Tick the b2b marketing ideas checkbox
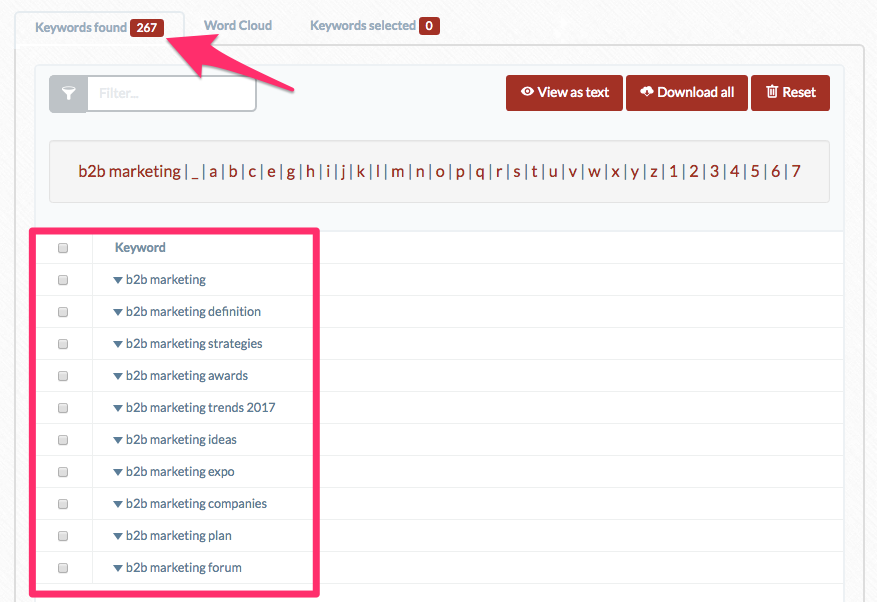The width and height of the screenshot is (877, 602). [63, 440]
